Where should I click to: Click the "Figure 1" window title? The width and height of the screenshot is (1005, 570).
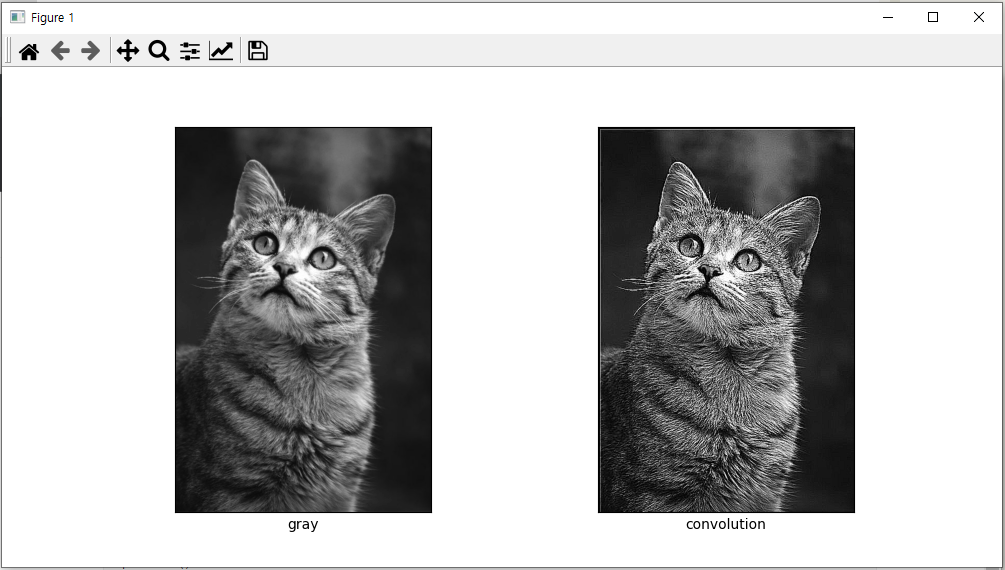tap(53, 17)
